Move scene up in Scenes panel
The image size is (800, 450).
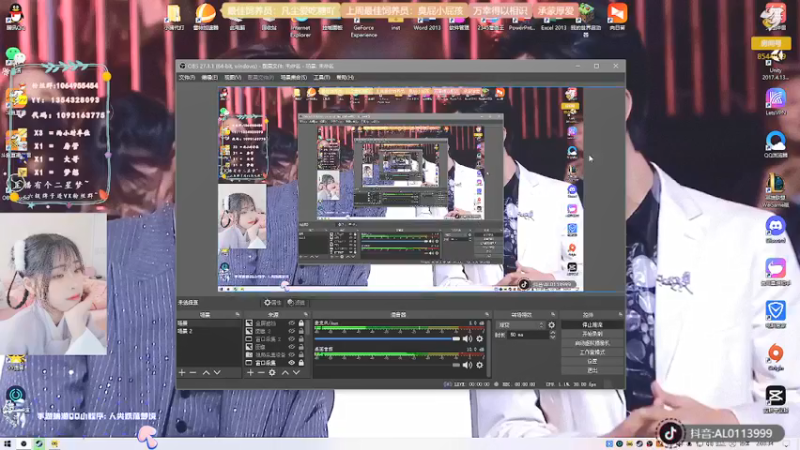tap(206, 373)
